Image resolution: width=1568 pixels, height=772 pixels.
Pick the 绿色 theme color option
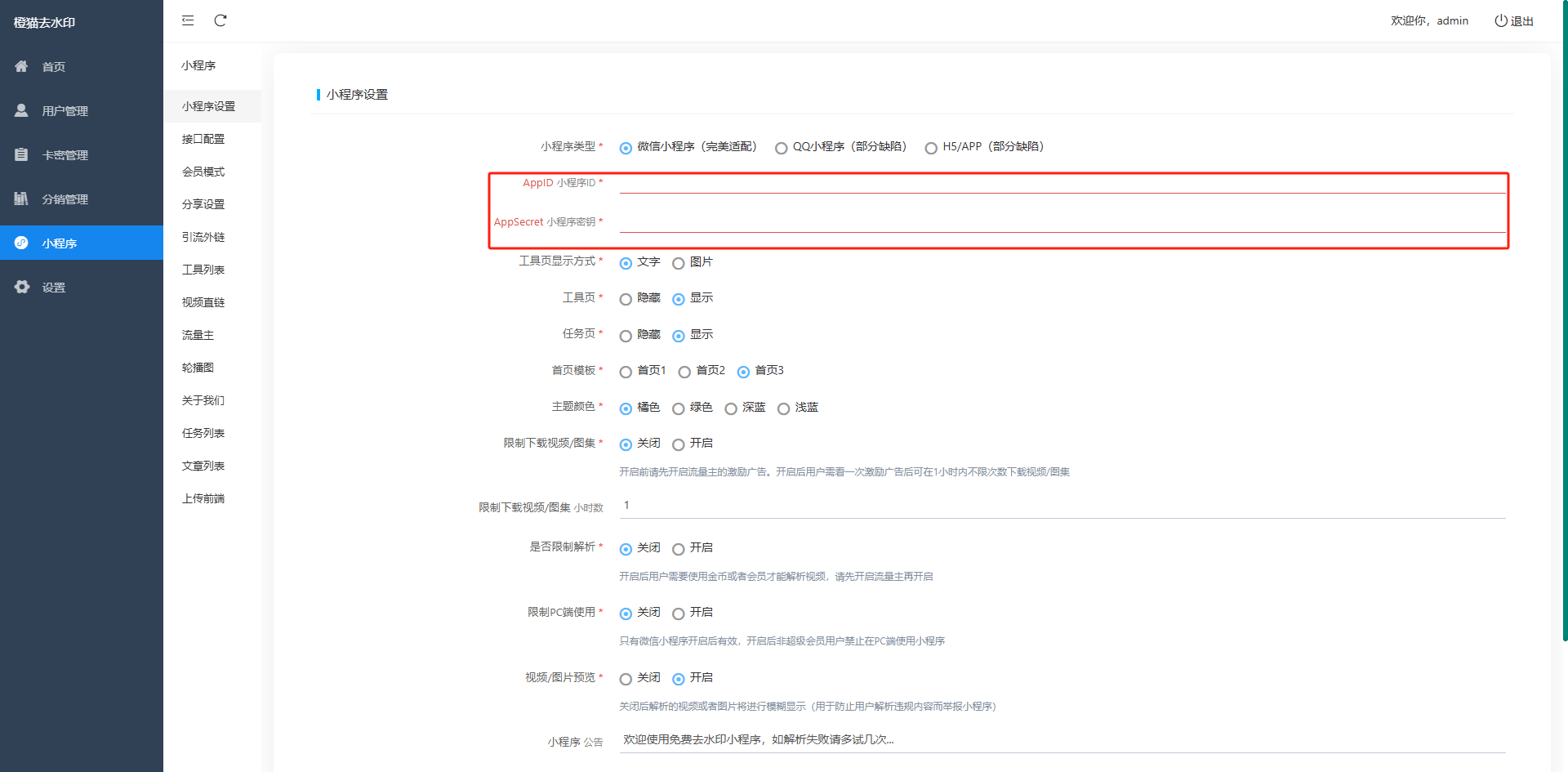click(679, 408)
